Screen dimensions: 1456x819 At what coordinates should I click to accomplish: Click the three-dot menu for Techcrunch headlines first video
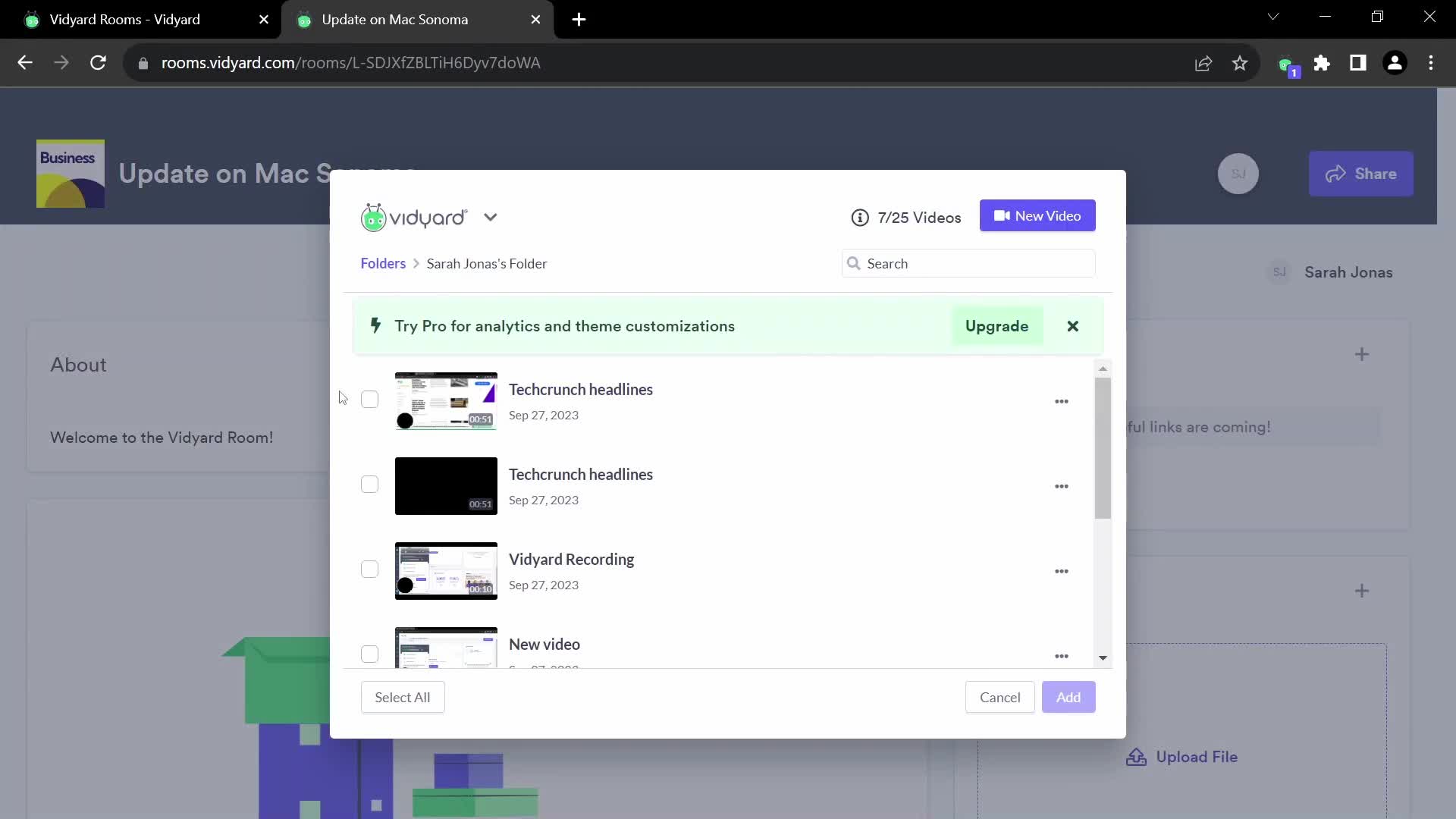pos(1062,401)
